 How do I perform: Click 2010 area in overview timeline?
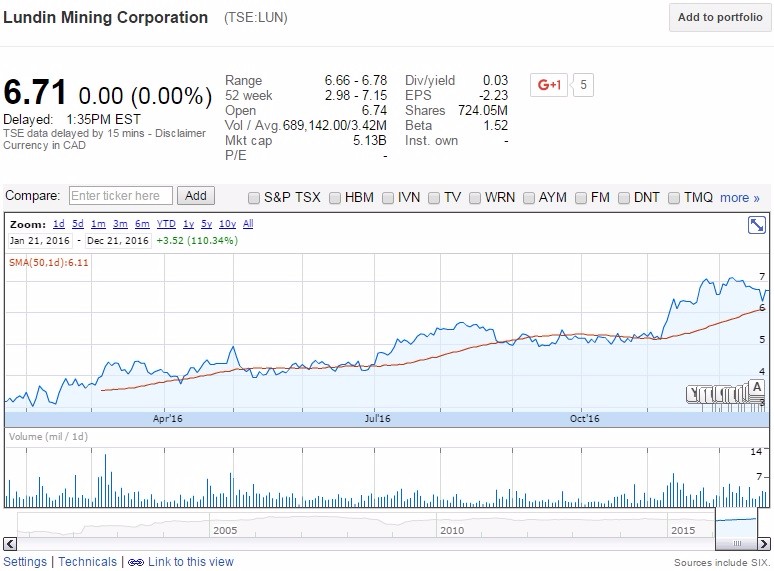click(452, 531)
